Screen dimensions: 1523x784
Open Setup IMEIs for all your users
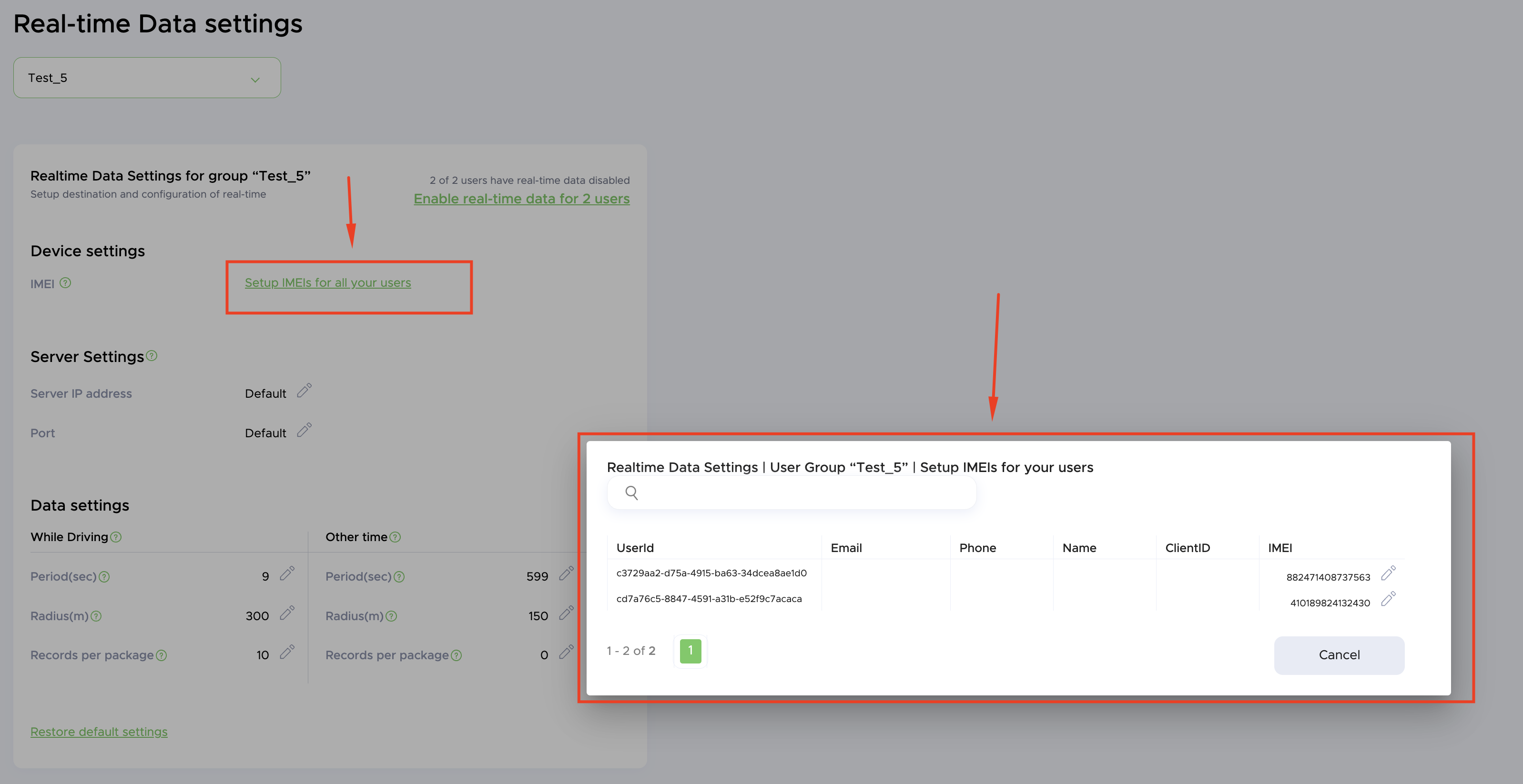point(327,282)
